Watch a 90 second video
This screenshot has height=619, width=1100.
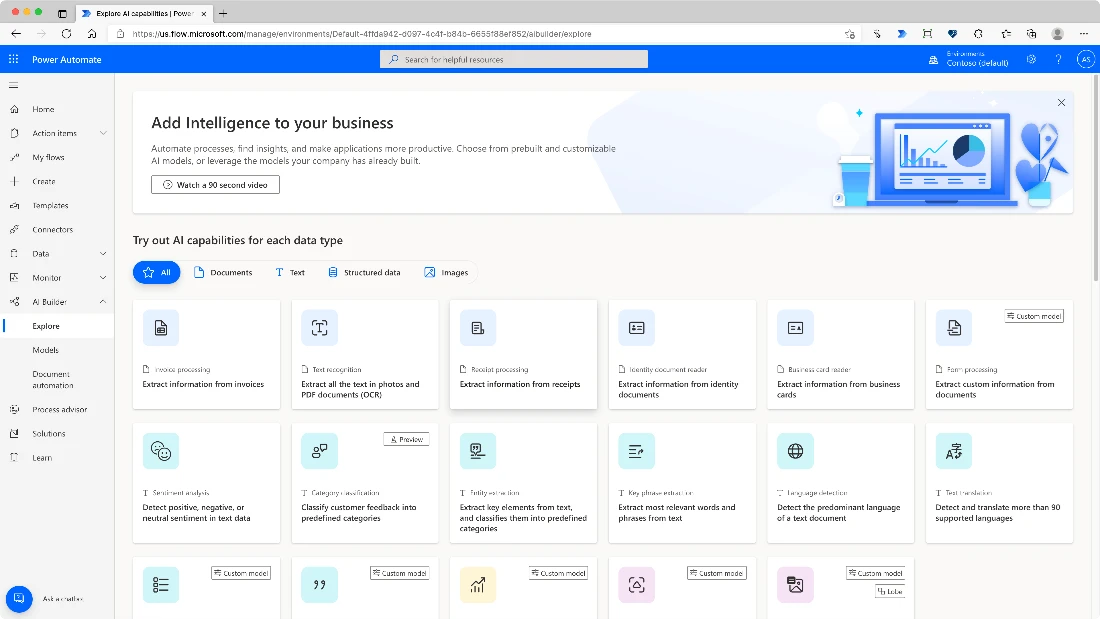tap(215, 185)
